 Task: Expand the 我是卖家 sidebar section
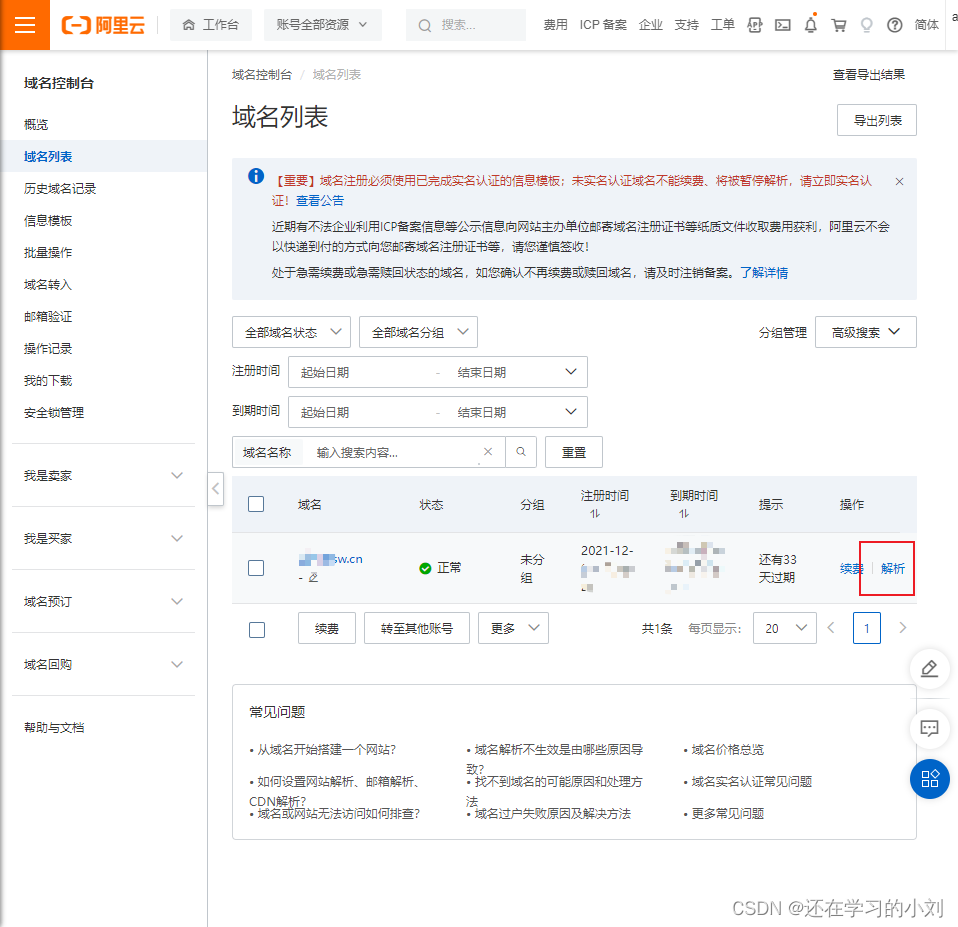(103, 475)
